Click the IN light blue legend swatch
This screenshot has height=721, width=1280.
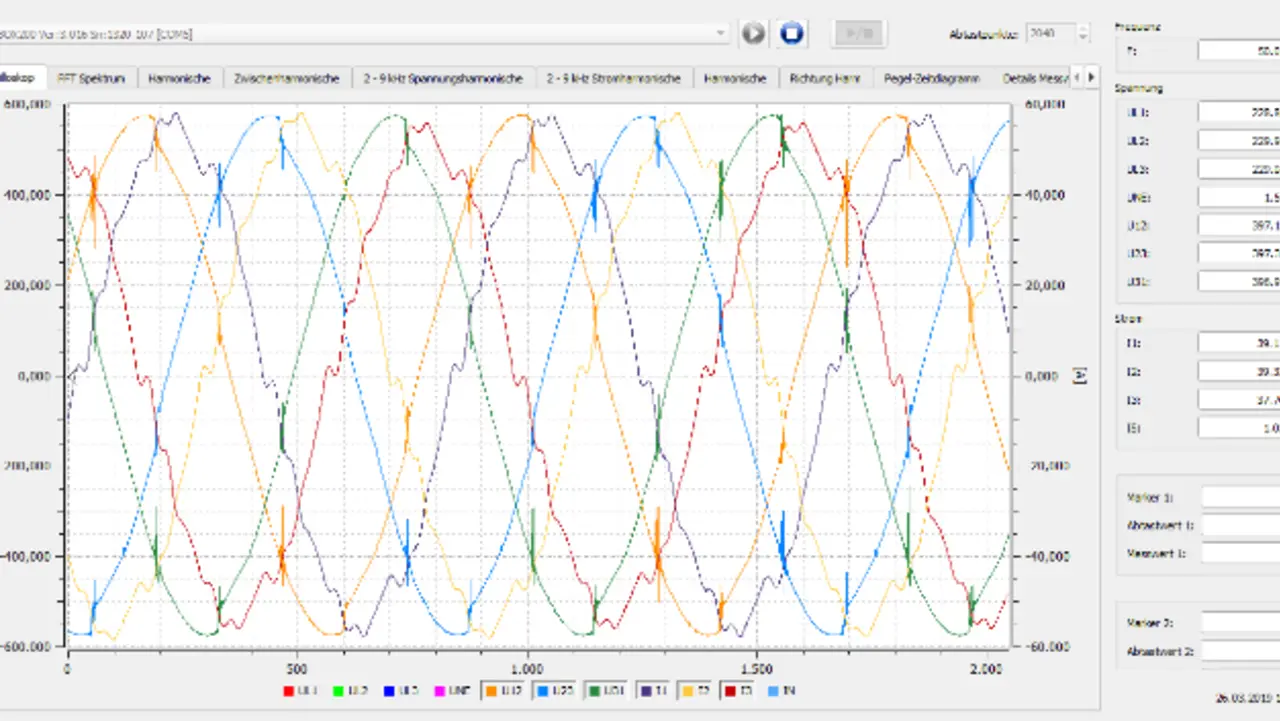point(772,691)
